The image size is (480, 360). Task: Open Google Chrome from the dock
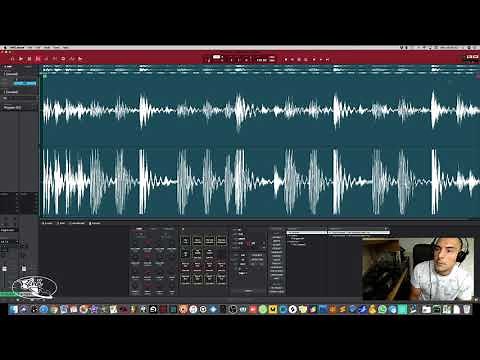pos(54,309)
